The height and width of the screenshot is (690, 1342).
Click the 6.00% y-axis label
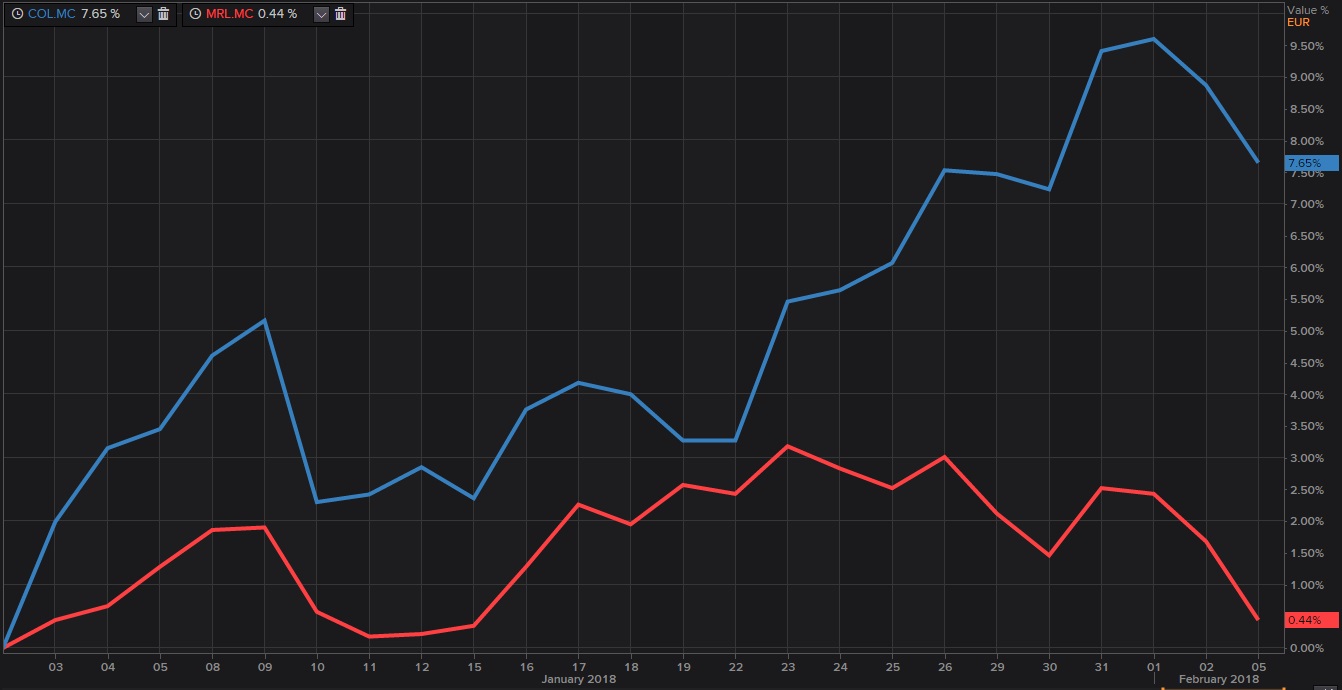point(1306,268)
